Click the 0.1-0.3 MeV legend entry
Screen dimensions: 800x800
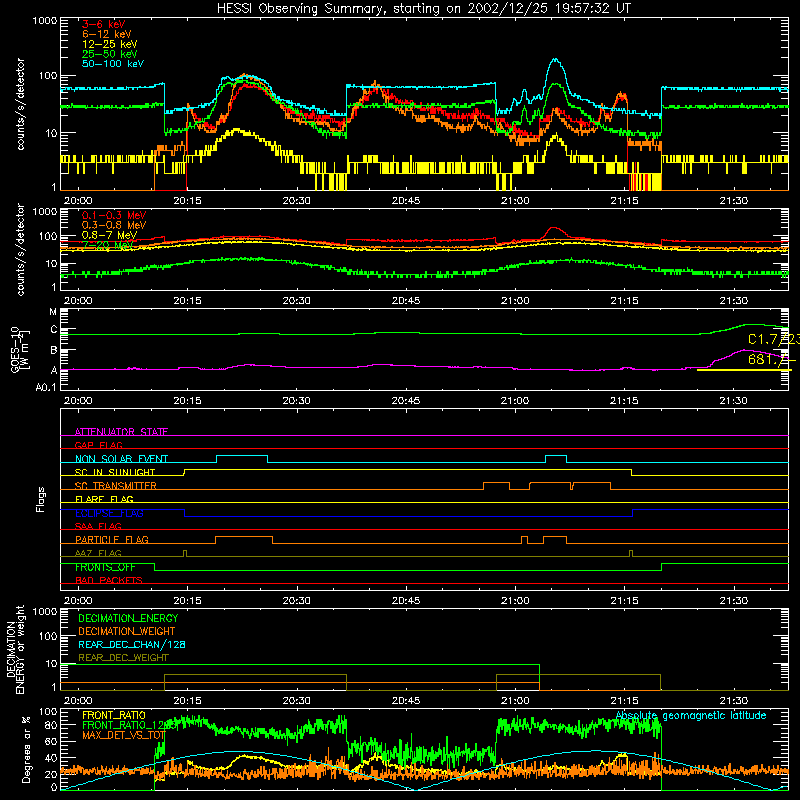[114, 215]
